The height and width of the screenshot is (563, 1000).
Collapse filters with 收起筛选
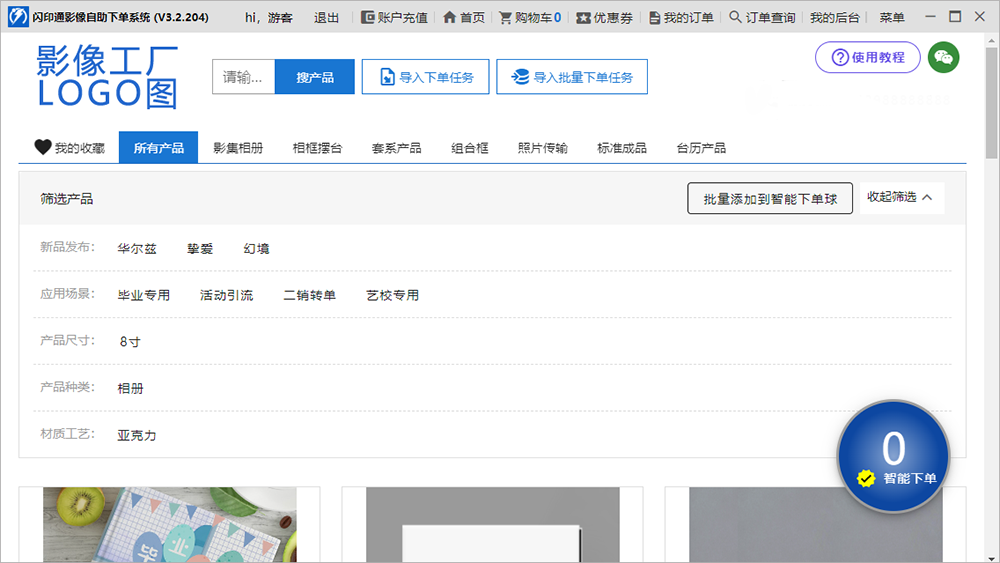pos(900,198)
